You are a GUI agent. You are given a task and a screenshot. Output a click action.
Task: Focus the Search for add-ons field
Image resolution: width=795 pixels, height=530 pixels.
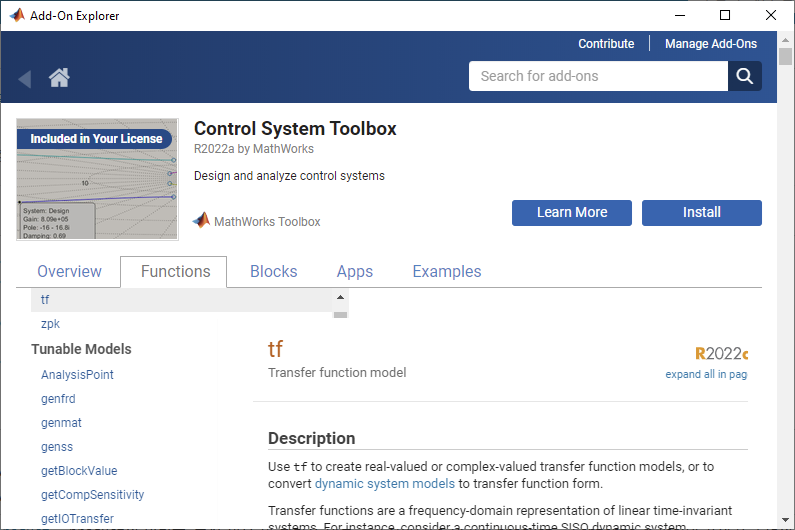(x=598, y=76)
